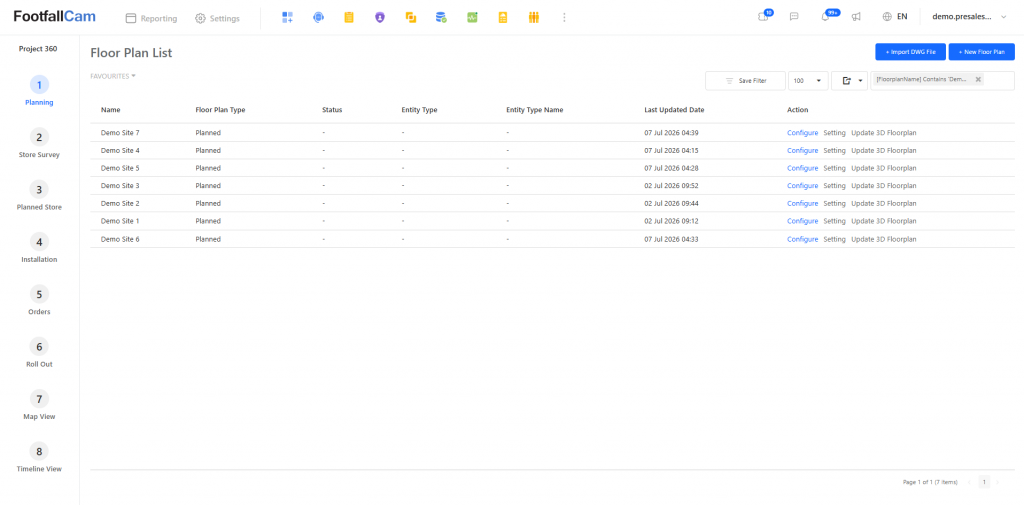Image resolution: width=1024 pixels, height=505 pixels.
Task: Click the puzzle icon with badge 10
Action: [x=763, y=17]
